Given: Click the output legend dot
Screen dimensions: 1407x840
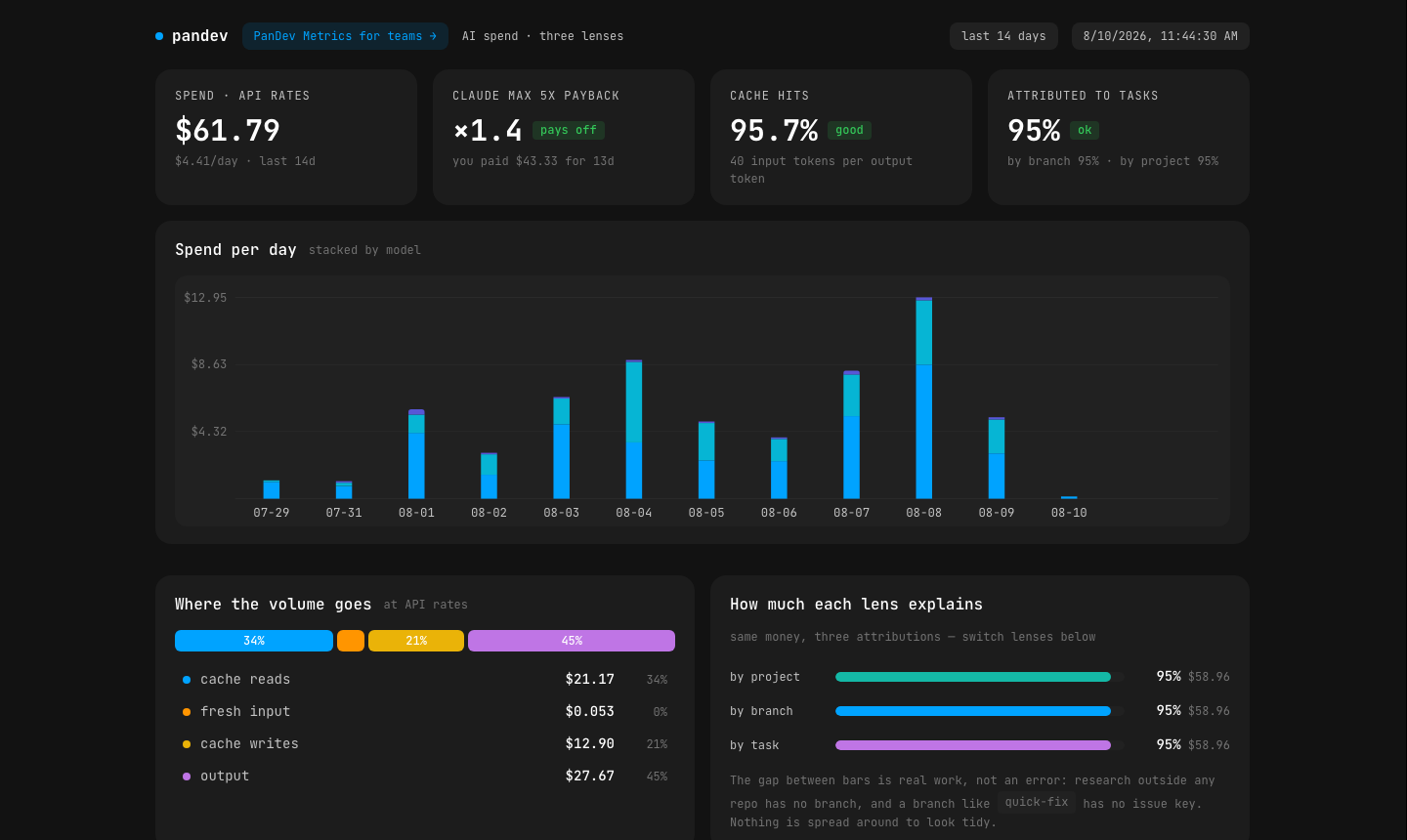Looking at the screenshot, I should click(x=187, y=777).
